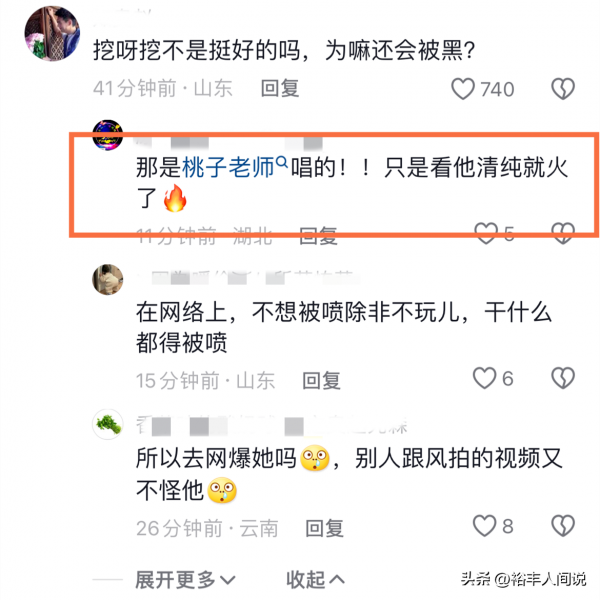Collapse the replies with 收起
The height and width of the screenshot is (600, 600).
315,580
